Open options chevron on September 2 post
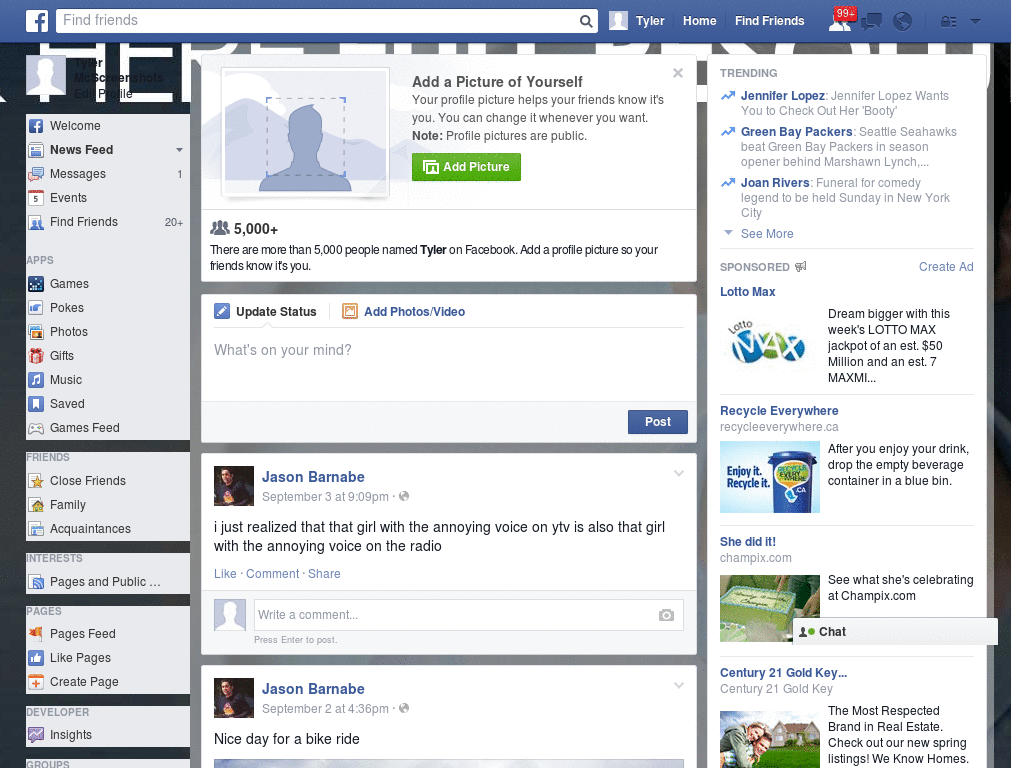This screenshot has width=1024, height=768. pos(679,685)
